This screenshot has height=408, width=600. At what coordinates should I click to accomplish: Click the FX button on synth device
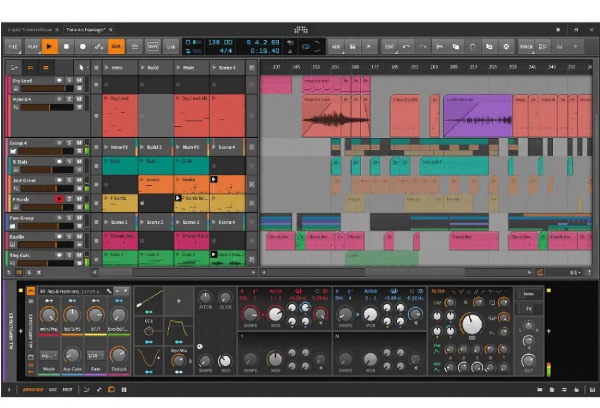pyautogui.click(x=528, y=309)
